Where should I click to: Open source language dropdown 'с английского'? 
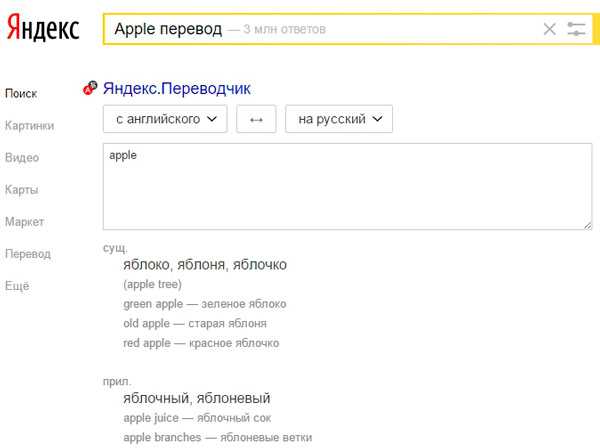(x=165, y=119)
